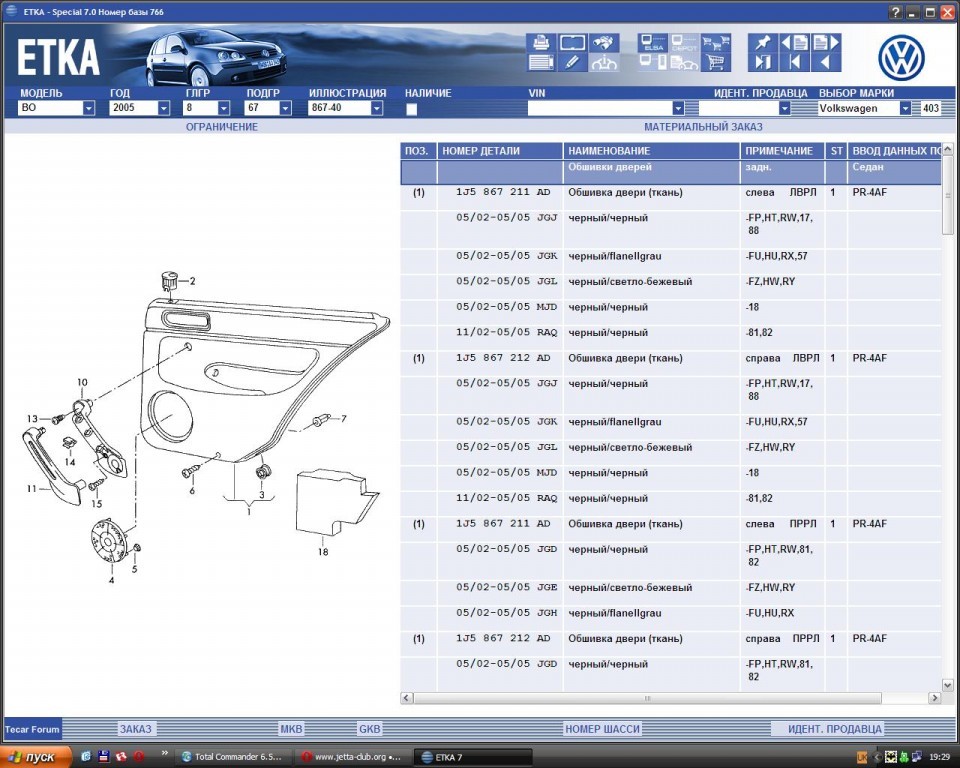The height and width of the screenshot is (768, 960).
Task: Click the VIN input field
Action: (600, 108)
